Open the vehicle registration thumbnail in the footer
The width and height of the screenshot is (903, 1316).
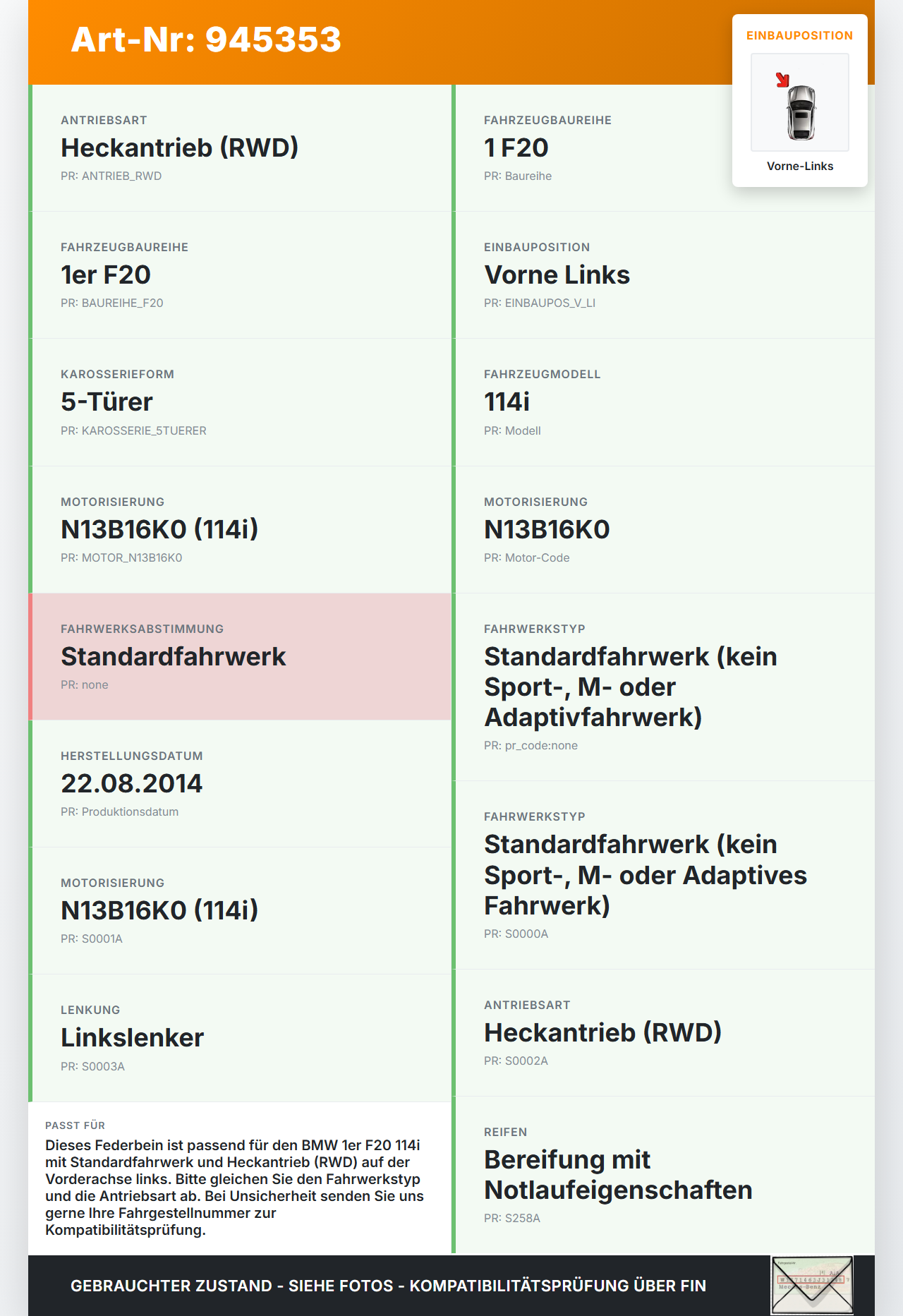pos(812,1285)
